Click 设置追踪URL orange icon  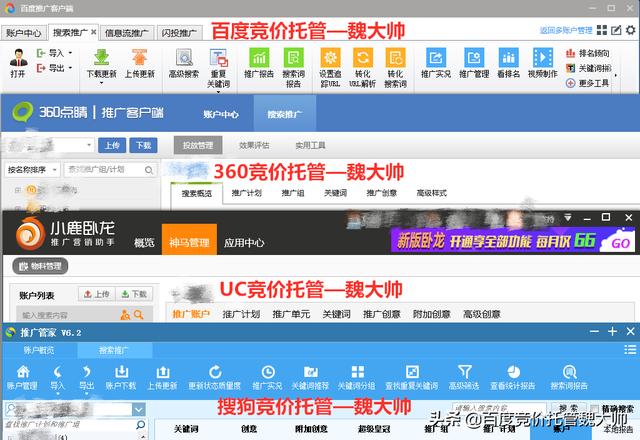330,58
